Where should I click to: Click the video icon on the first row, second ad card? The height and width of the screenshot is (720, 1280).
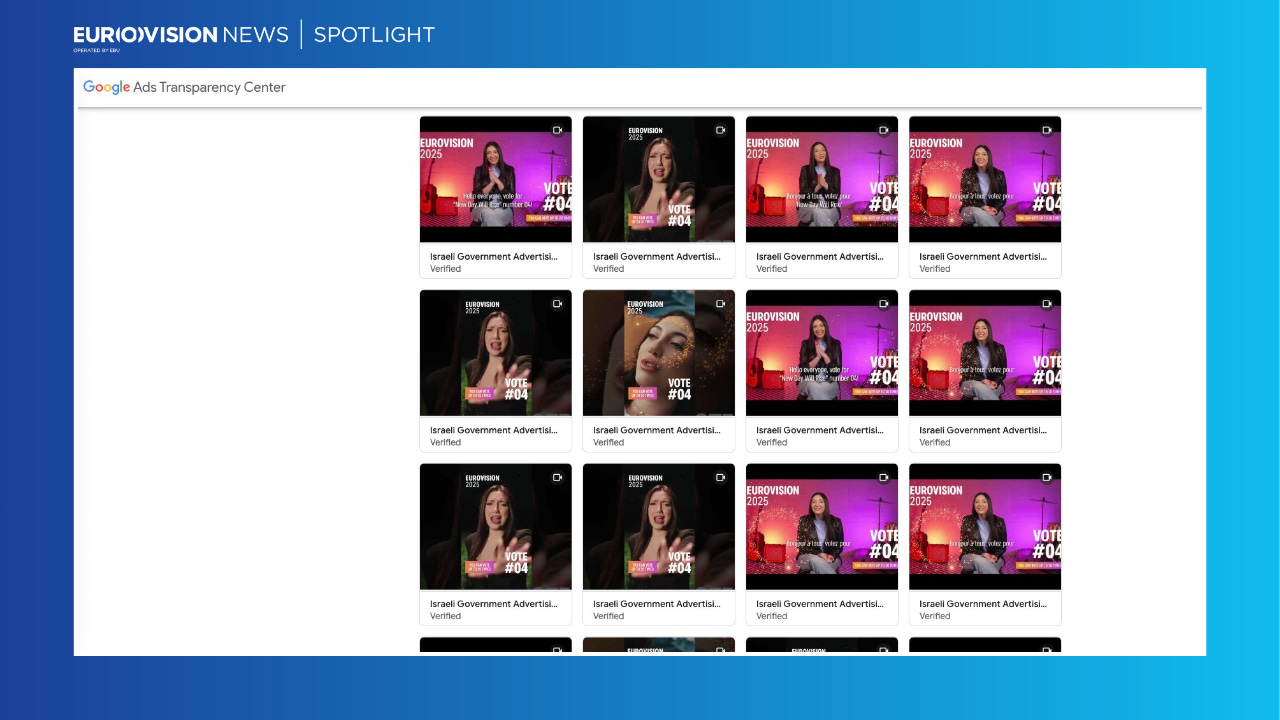[x=720, y=130]
